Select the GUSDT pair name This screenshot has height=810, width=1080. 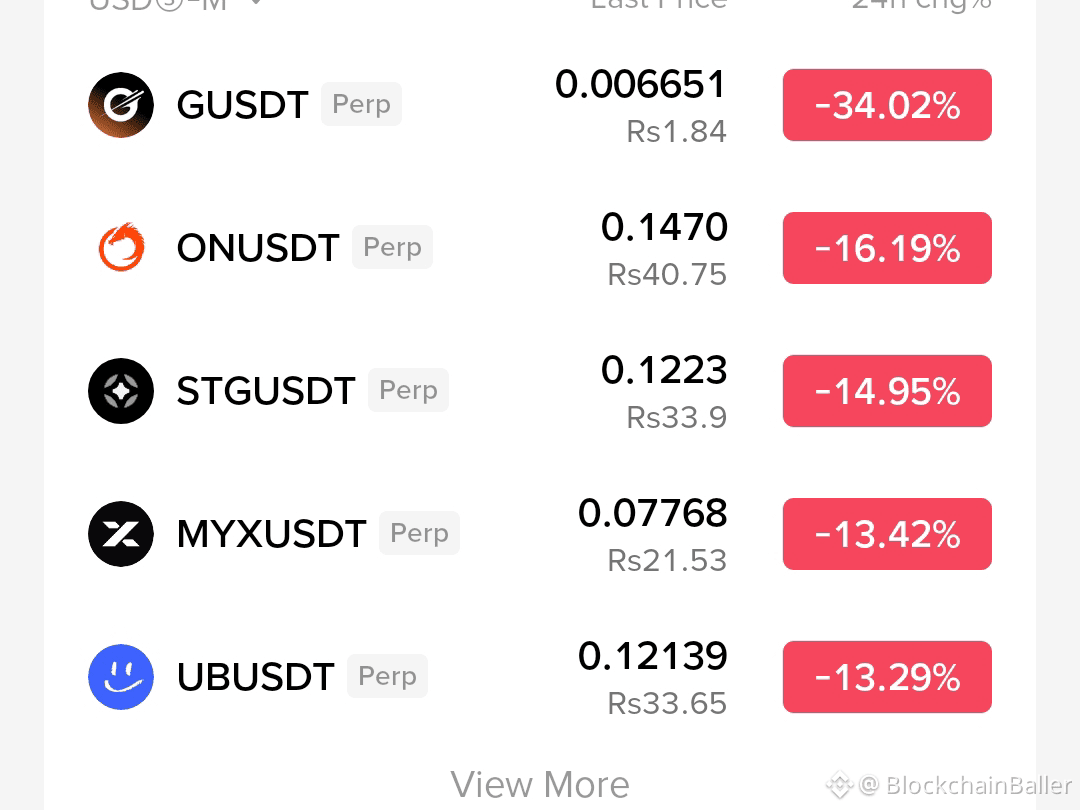[242, 105]
